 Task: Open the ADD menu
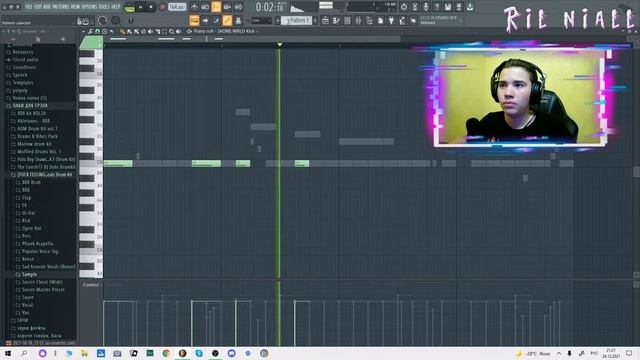(x=47, y=7)
